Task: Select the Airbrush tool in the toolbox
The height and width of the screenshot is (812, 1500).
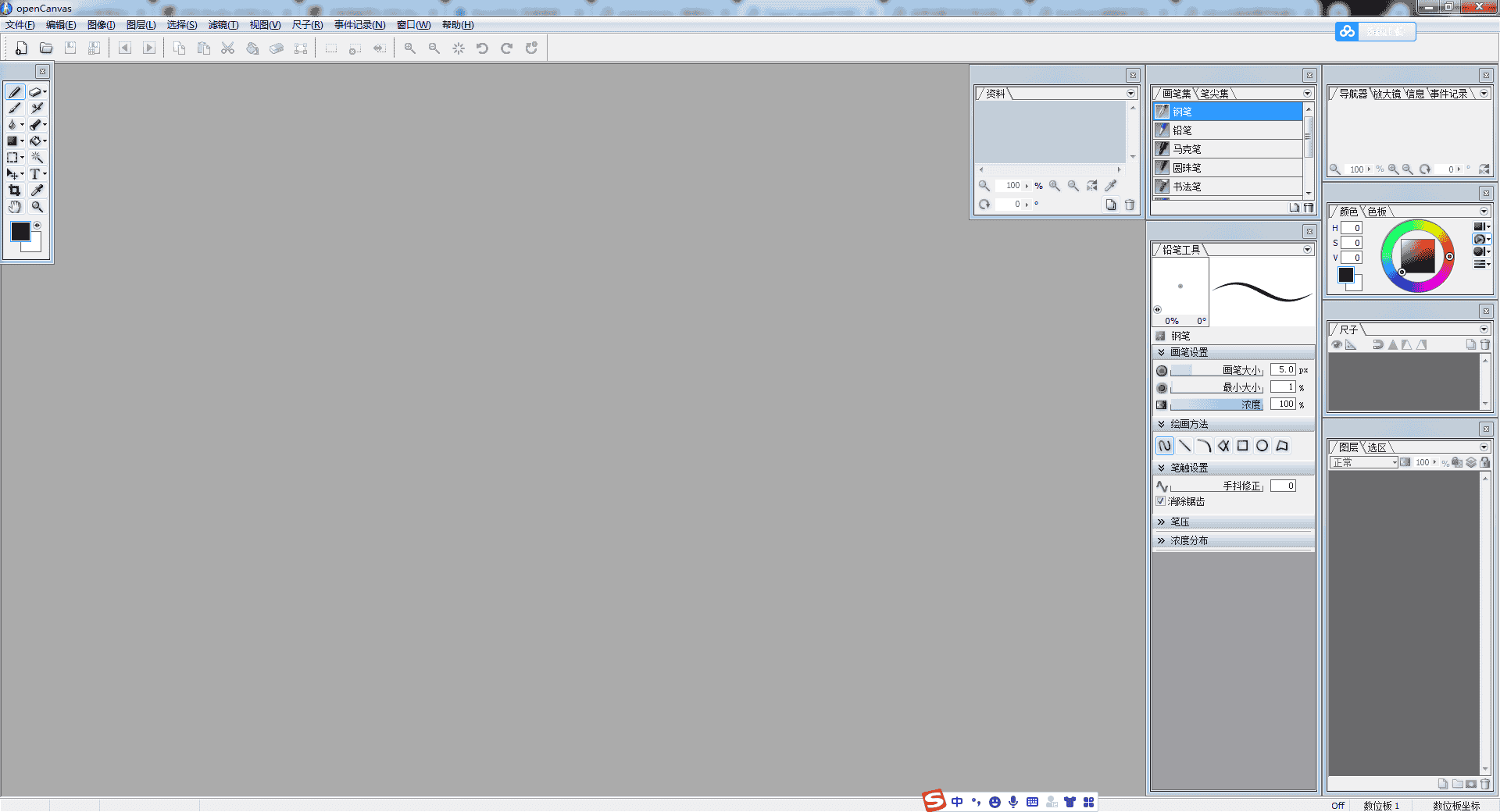Action: (x=36, y=108)
